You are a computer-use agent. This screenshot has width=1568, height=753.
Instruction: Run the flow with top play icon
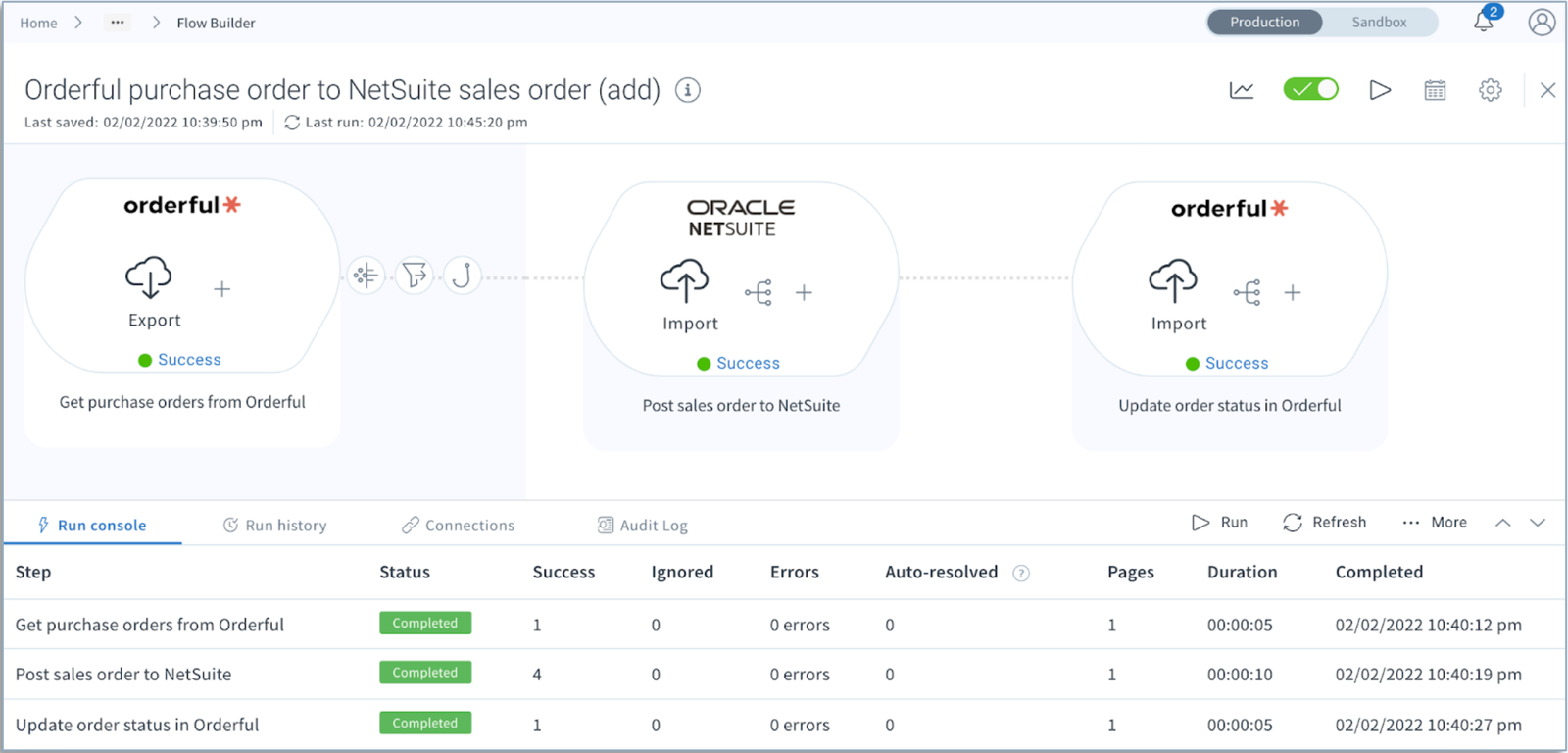pyautogui.click(x=1380, y=90)
